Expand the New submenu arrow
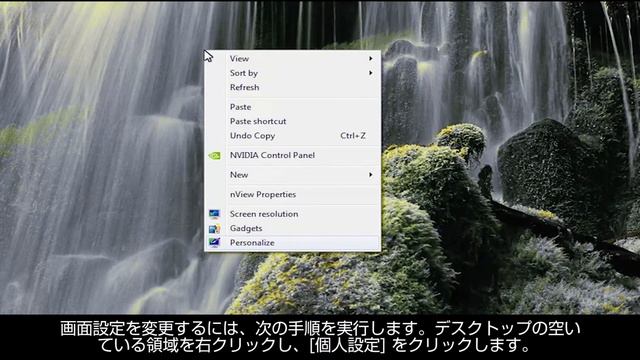Viewport: 640px width, 360px height. point(371,175)
